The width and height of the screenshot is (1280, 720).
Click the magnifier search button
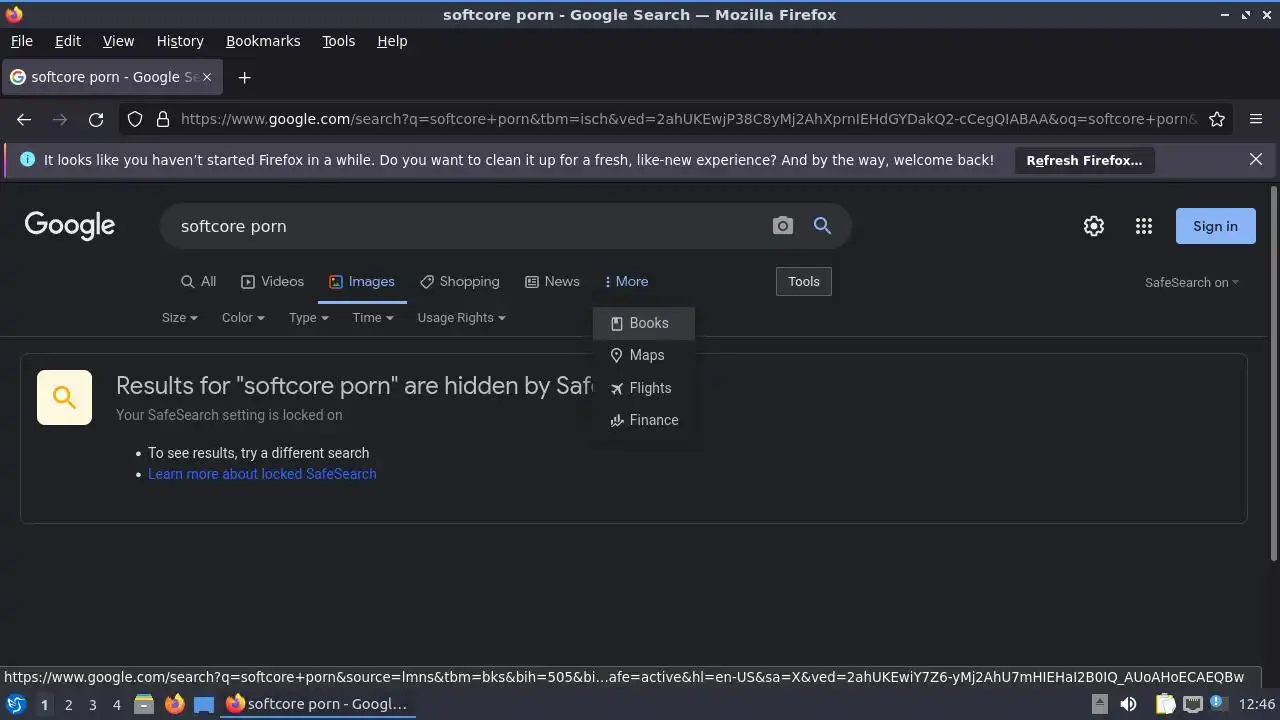[822, 226]
